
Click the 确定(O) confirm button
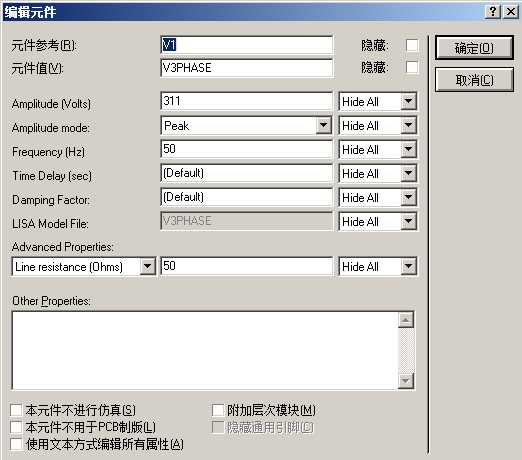(x=474, y=48)
